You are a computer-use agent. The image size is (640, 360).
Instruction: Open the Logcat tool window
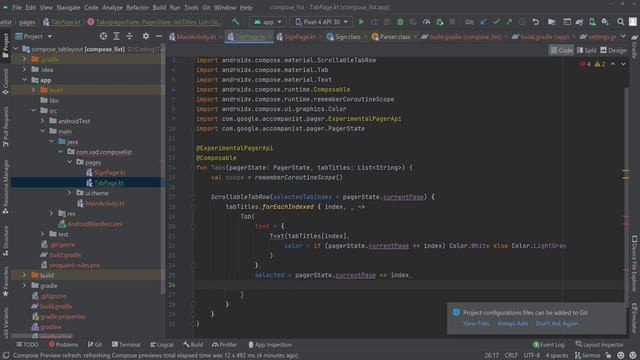(x=162, y=344)
